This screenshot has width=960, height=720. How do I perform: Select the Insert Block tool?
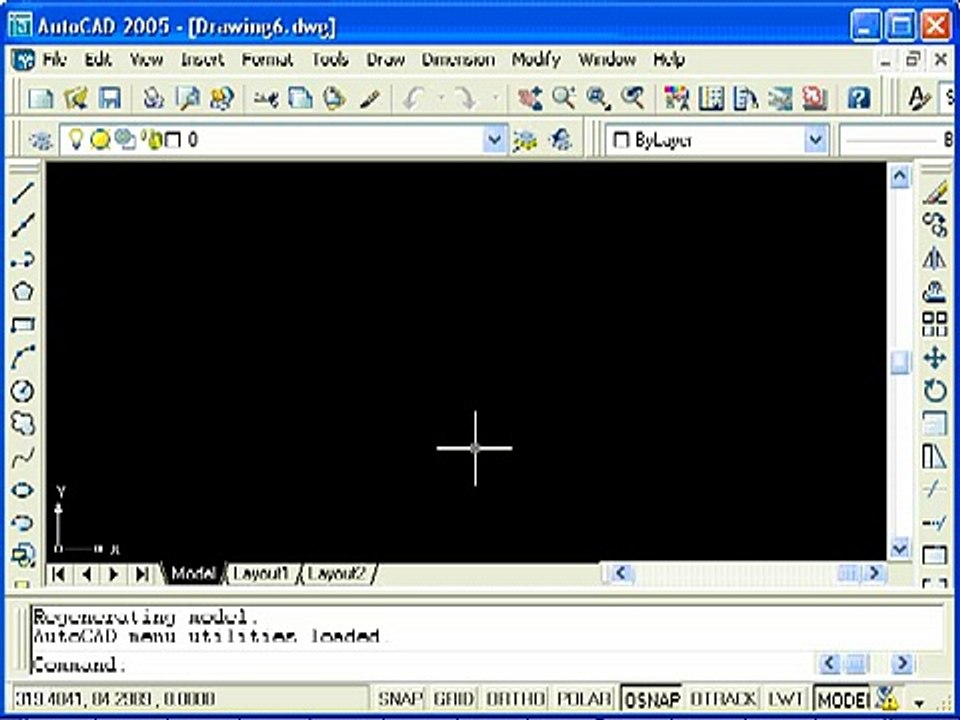pos(23,555)
